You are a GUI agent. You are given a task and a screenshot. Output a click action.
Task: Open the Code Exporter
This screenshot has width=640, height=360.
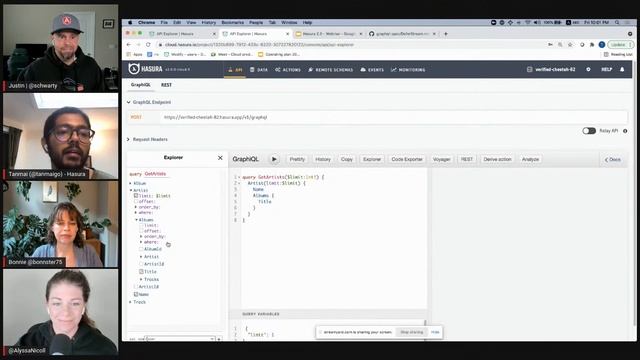tap(407, 159)
